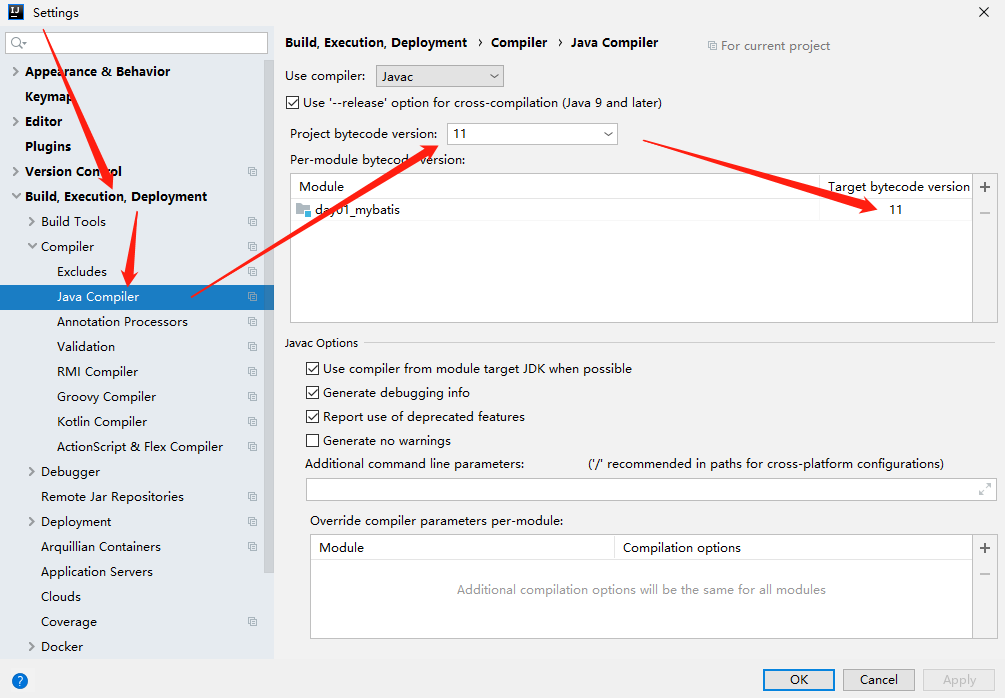
Task: Click the Target bytecode version column header
Action: 899,187
